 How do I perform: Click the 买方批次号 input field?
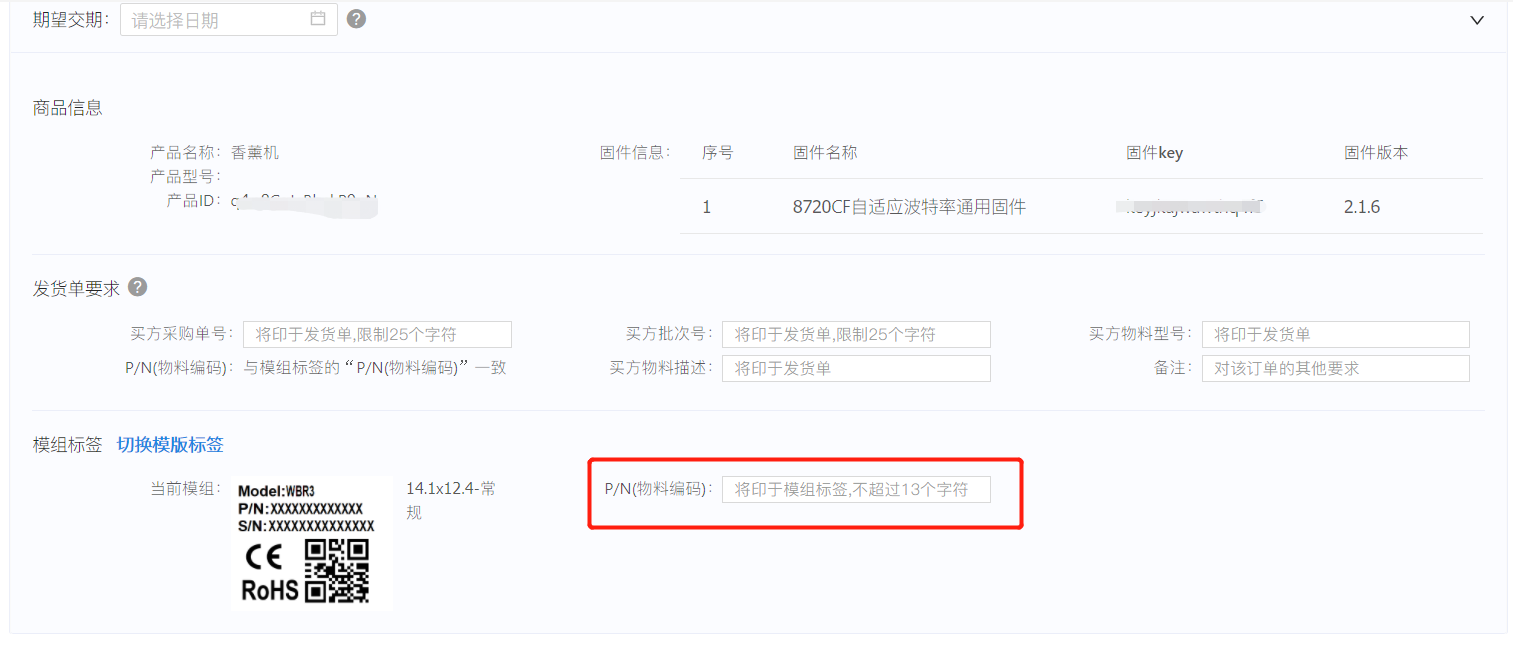coord(856,334)
